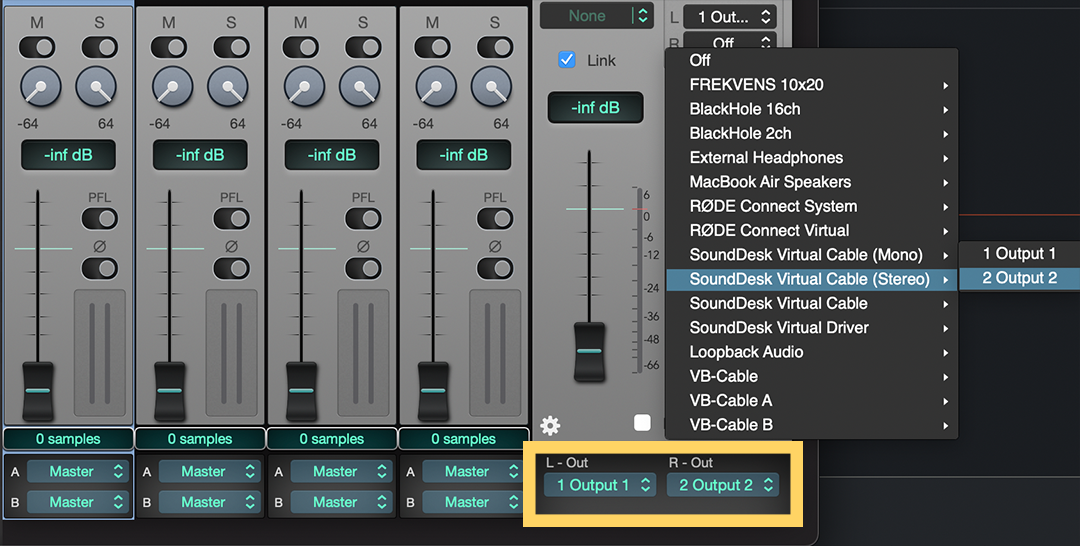Enable PFL on the first channel

[x=100, y=219]
